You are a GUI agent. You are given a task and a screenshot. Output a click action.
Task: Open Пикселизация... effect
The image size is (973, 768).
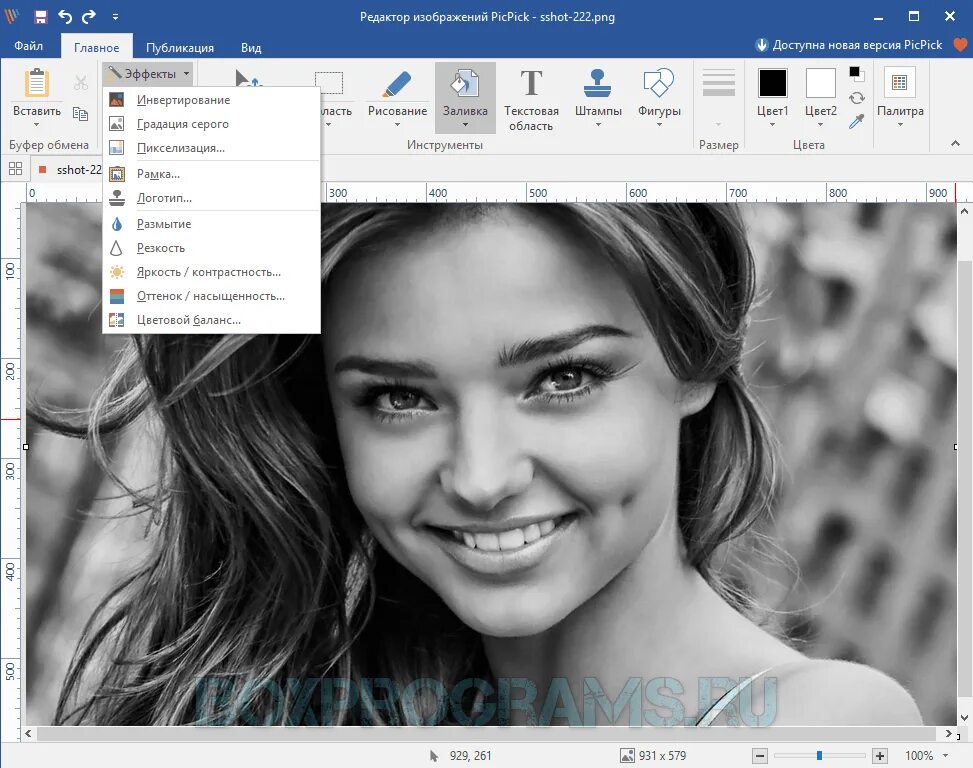[212, 148]
